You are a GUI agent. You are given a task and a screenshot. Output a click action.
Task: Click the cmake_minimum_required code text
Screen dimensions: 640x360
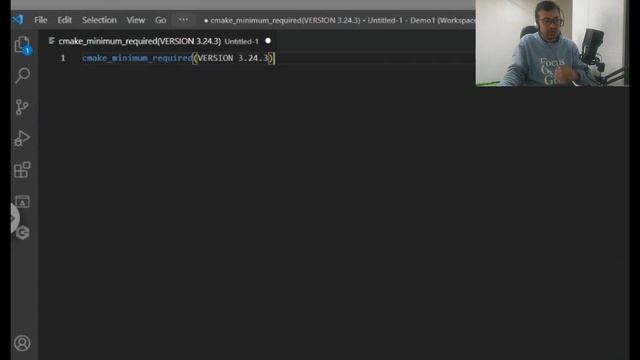point(137,58)
